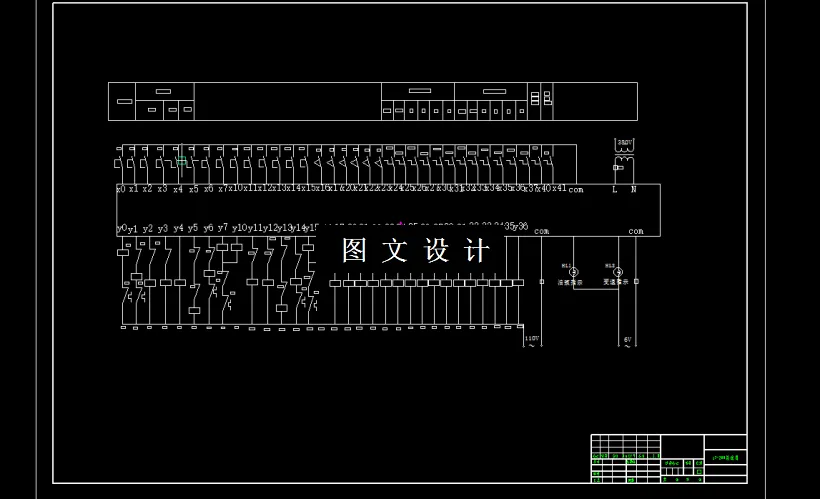Select the 'x2' input terminal label
The height and width of the screenshot is (499, 820).
tap(147, 189)
